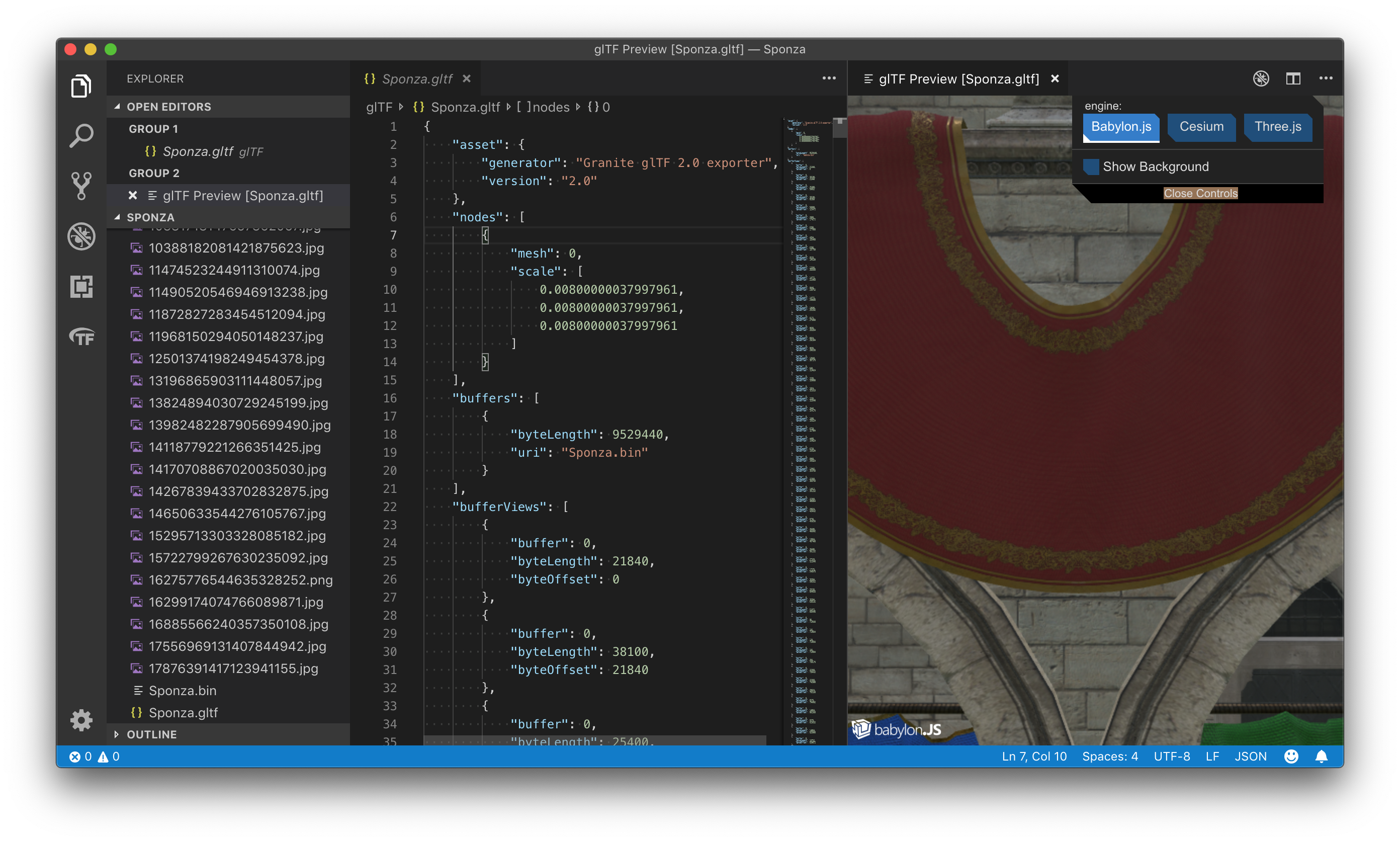Viewport: 1400px width, 842px height.
Task: Open notifications bell in status bar
Action: point(1321,756)
